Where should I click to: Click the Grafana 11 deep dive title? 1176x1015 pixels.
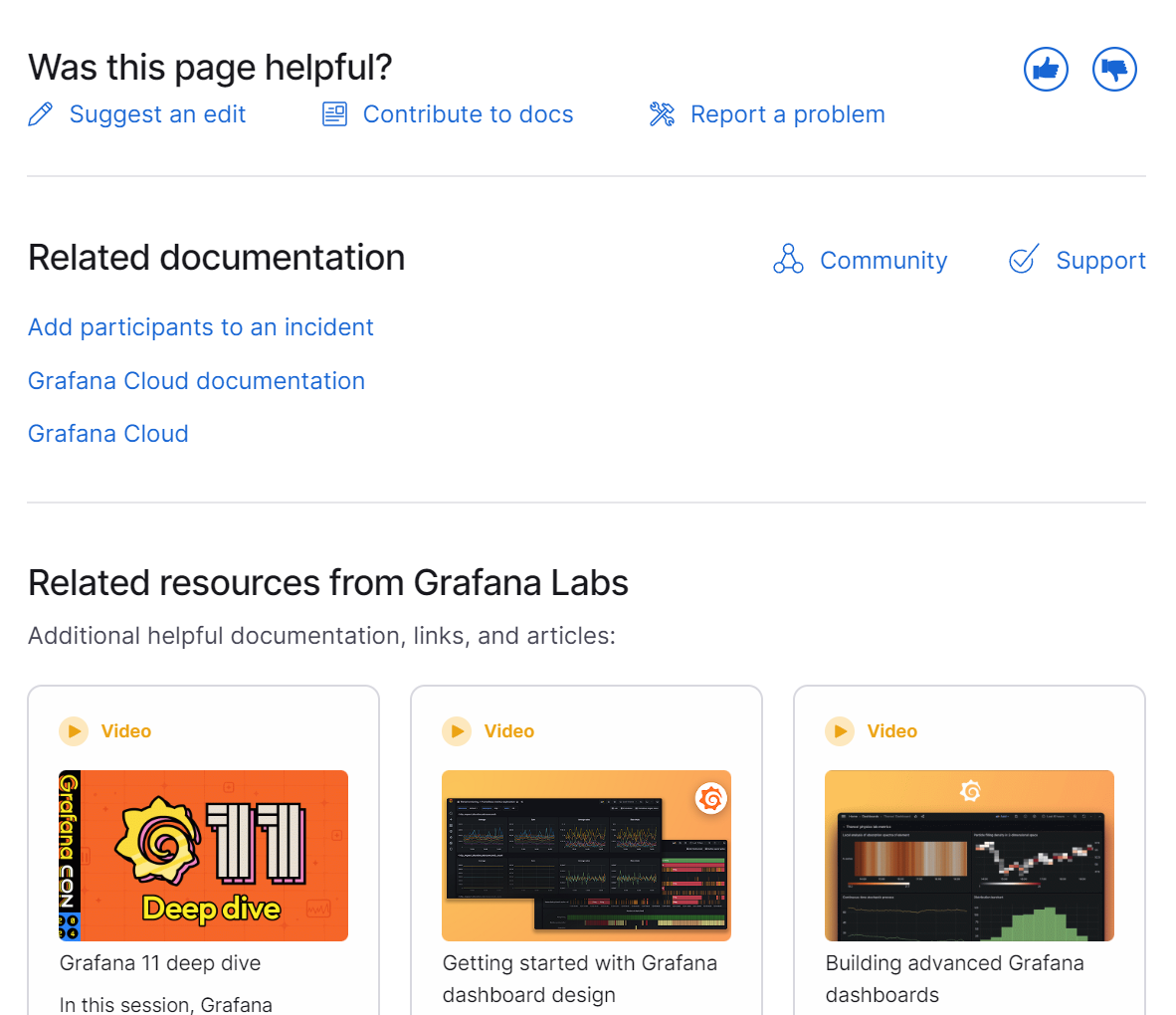click(160, 962)
